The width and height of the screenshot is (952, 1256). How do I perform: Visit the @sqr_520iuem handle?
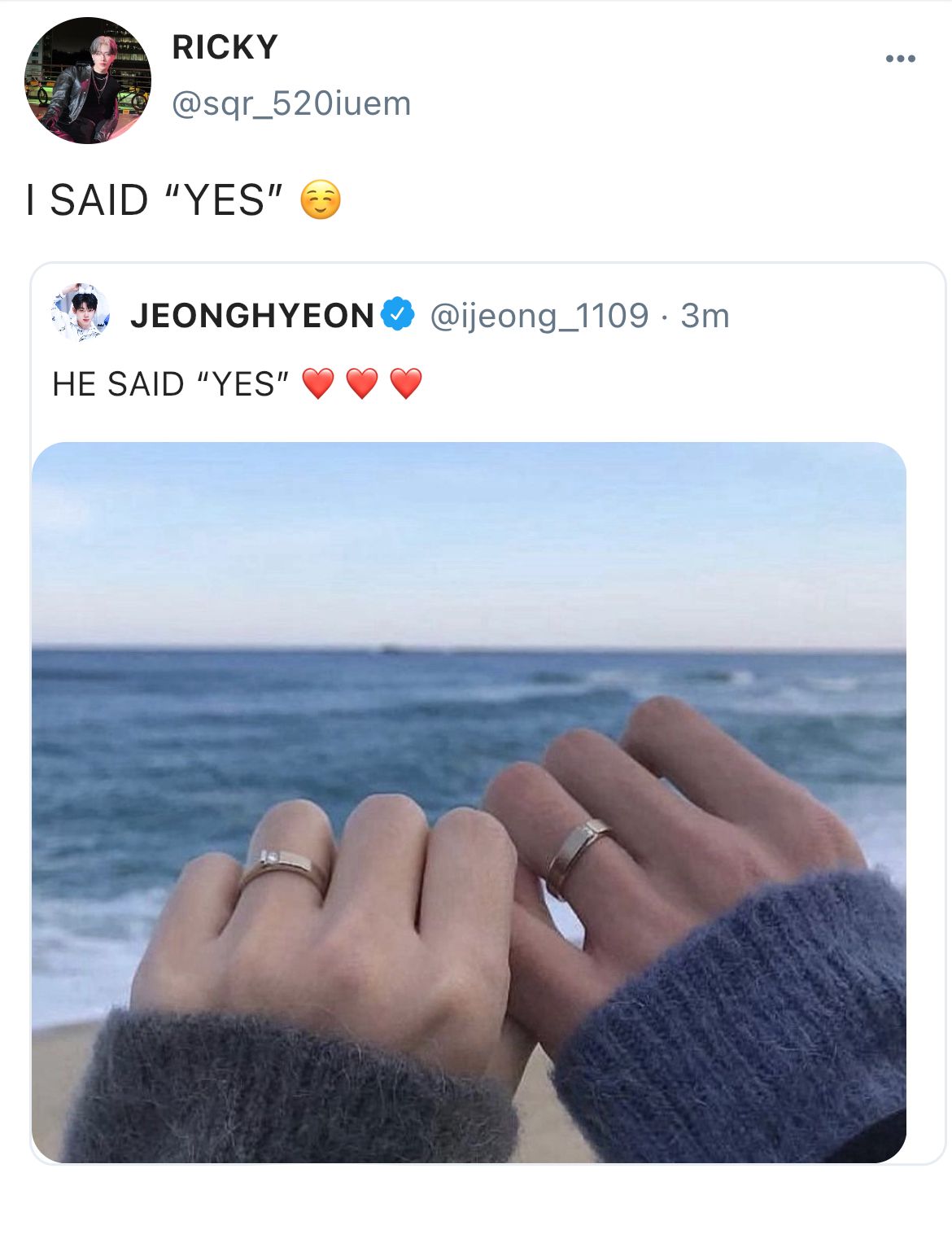point(291,103)
